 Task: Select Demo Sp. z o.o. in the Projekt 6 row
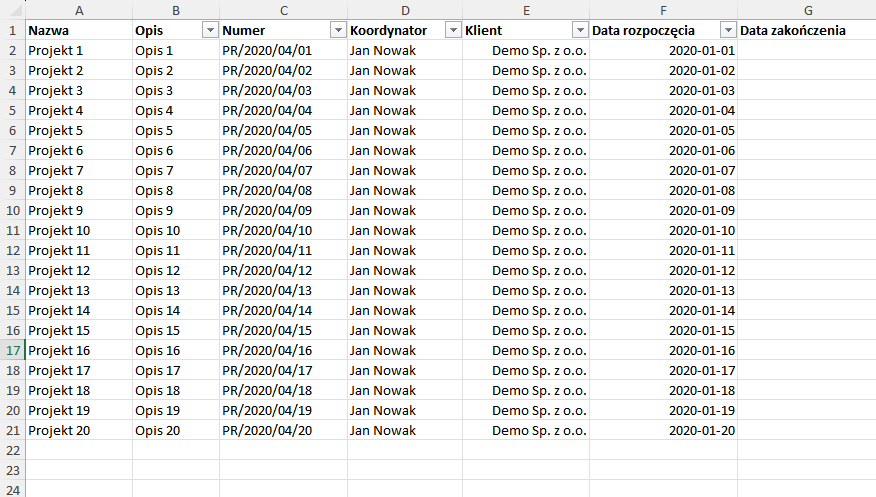click(526, 151)
